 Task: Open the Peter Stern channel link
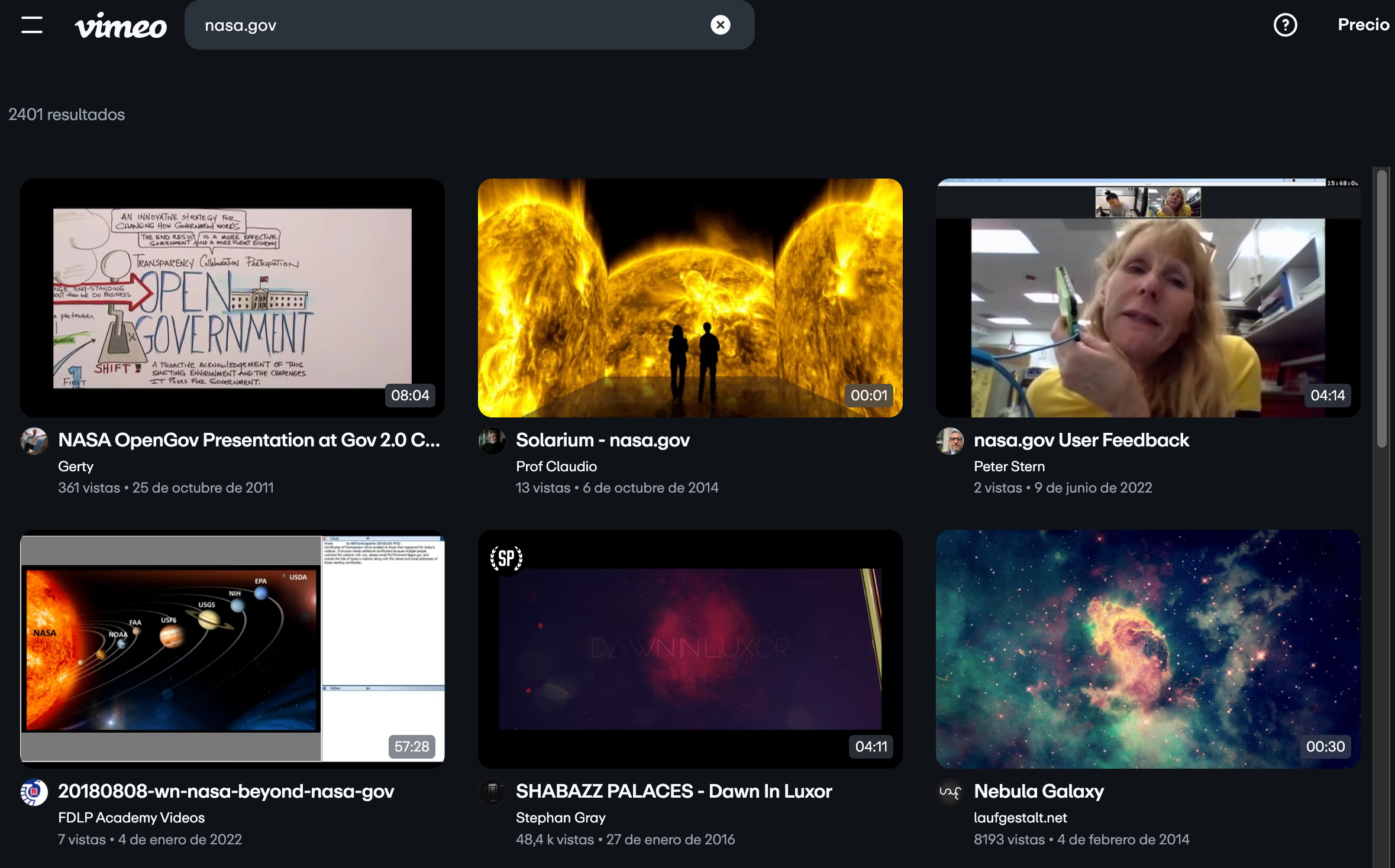tap(1009, 467)
